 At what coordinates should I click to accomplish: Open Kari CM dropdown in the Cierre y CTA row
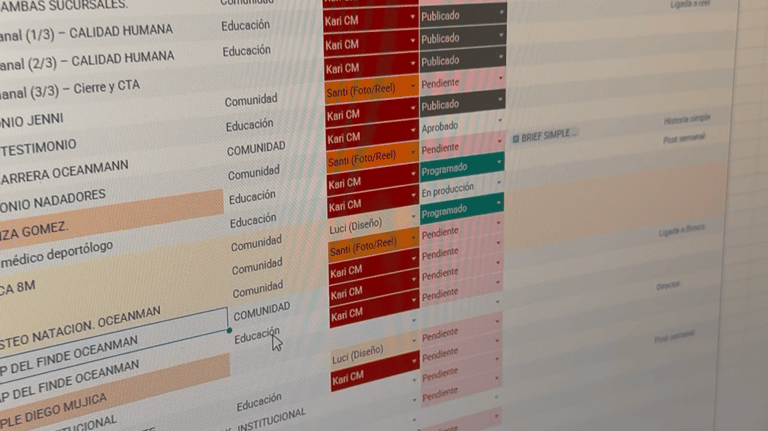tap(371, 68)
